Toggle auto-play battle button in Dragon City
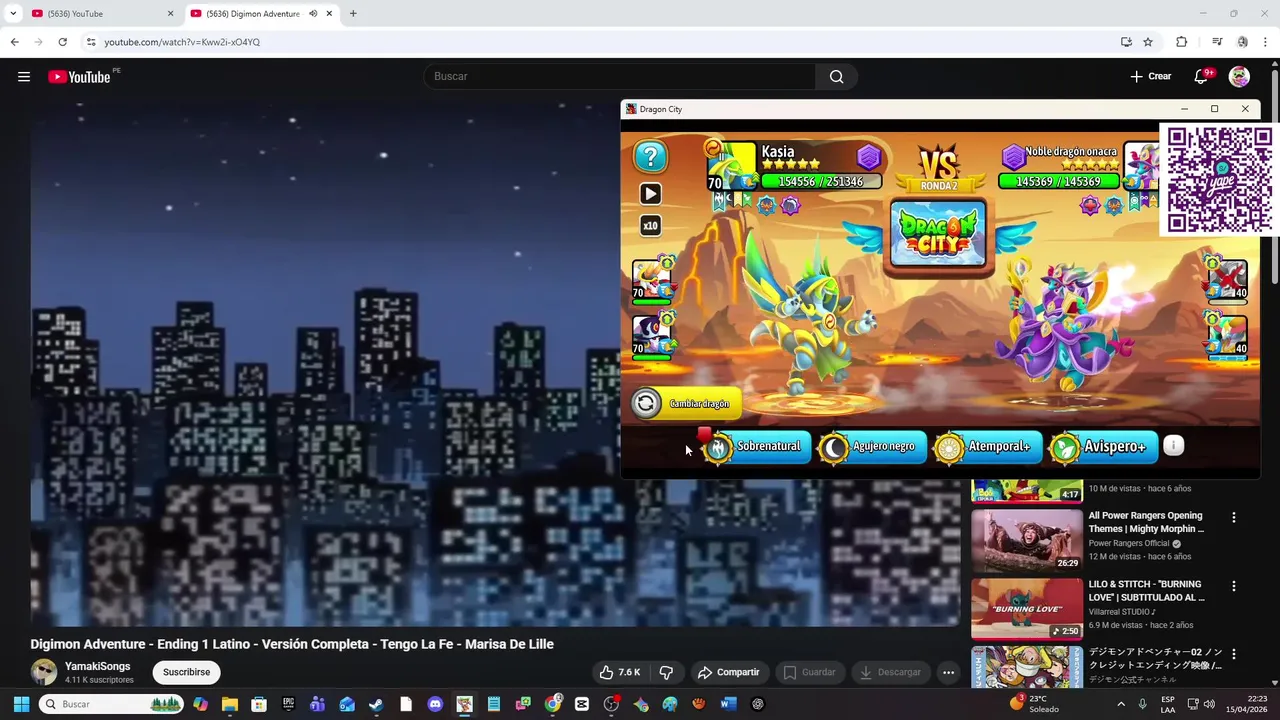This screenshot has width=1280, height=720. coord(650,194)
